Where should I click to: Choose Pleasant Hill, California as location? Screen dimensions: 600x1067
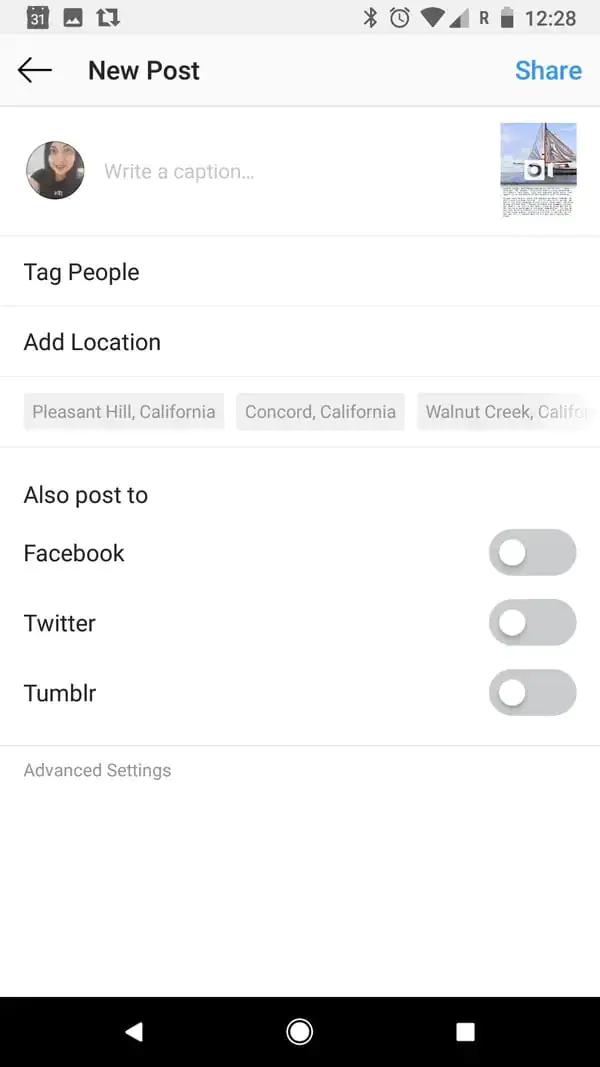pyautogui.click(x=123, y=411)
